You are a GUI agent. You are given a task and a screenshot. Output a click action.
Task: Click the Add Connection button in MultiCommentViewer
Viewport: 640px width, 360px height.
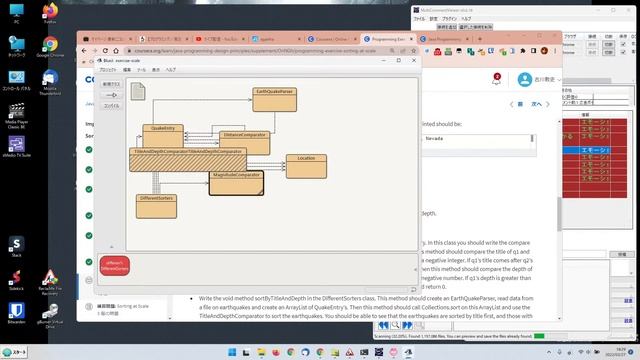(x=447, y=27)
